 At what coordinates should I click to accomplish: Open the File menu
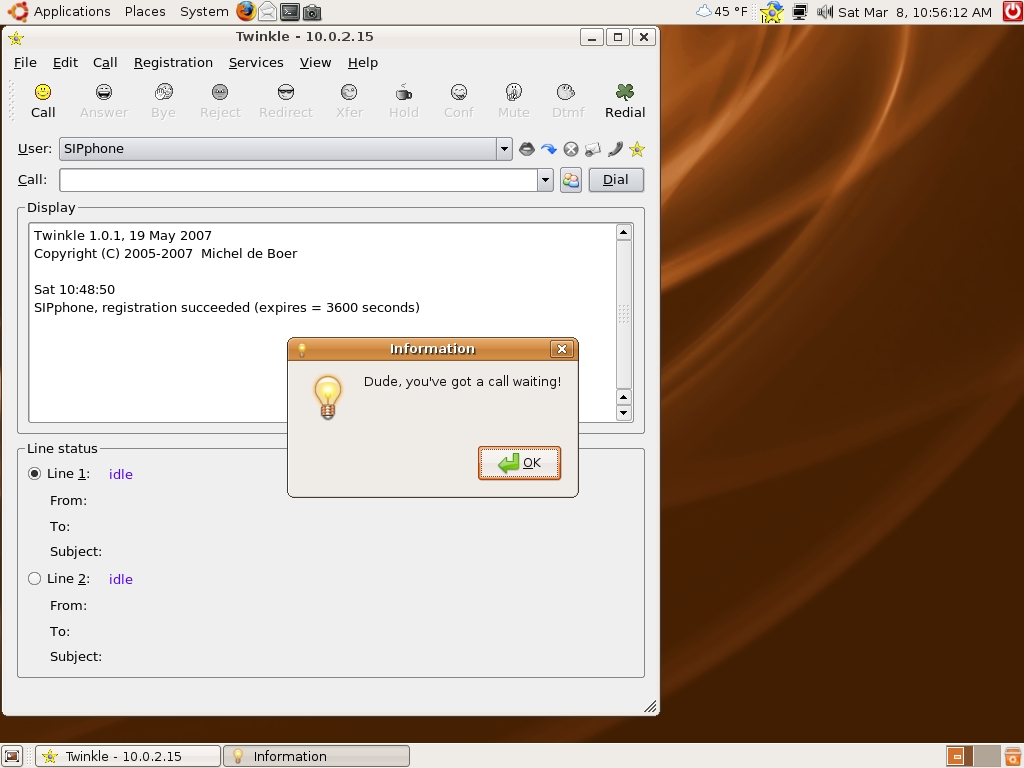point(25,63)
